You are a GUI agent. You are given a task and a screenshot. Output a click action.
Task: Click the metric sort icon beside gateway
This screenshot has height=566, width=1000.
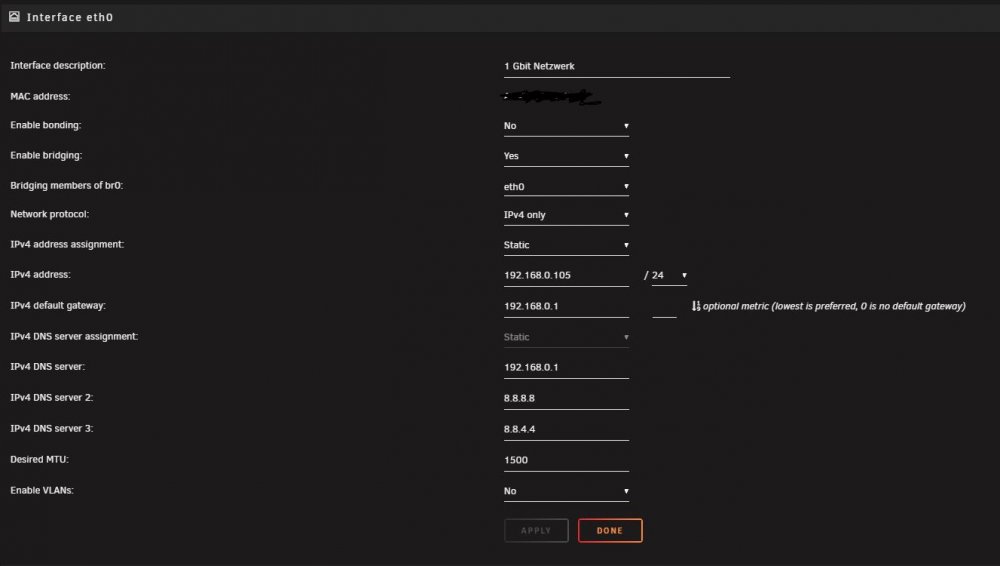click(x=696, y=306)
